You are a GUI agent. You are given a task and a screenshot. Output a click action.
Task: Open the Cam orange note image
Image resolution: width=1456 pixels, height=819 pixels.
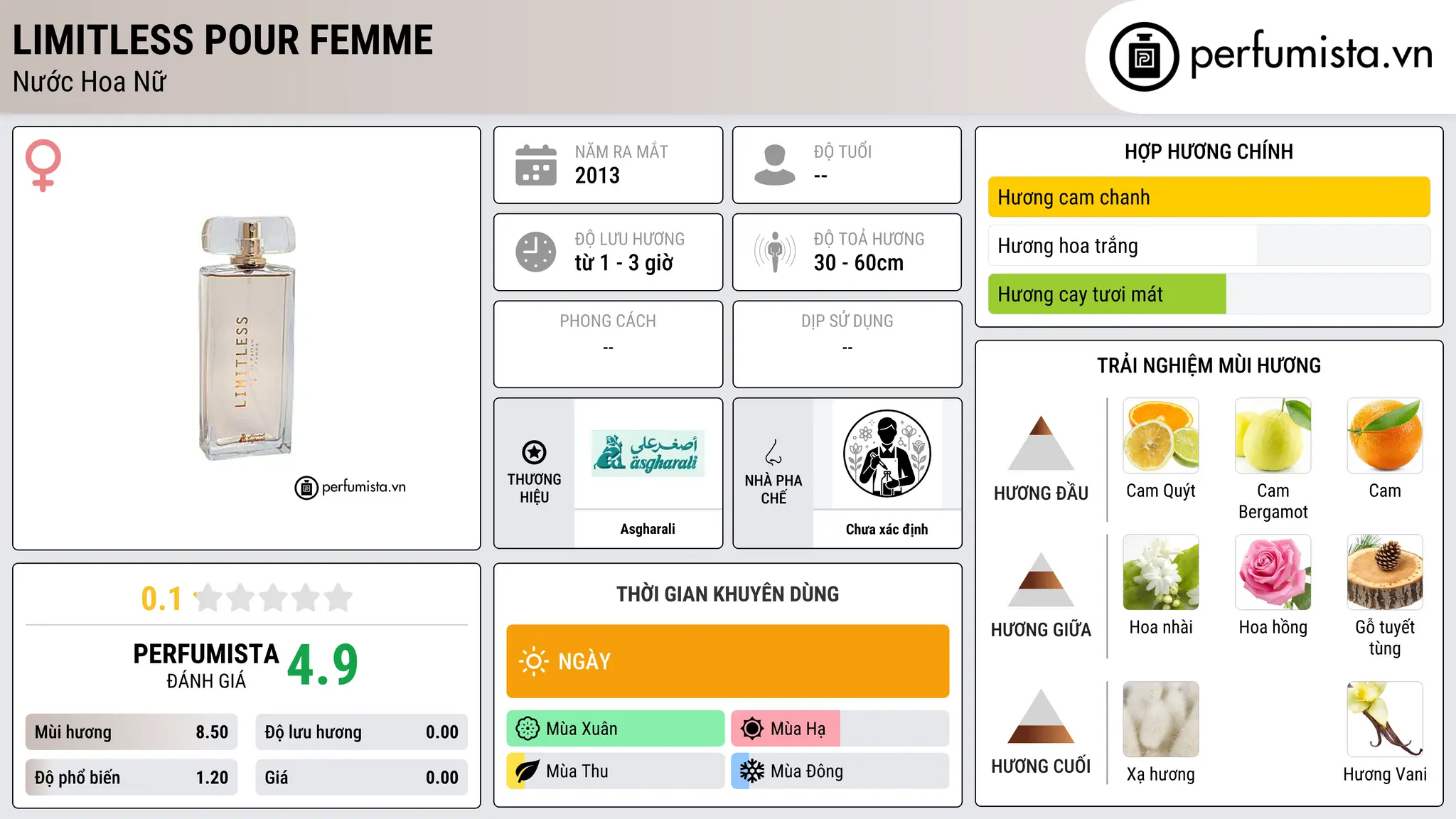(x=1385, y=436)
